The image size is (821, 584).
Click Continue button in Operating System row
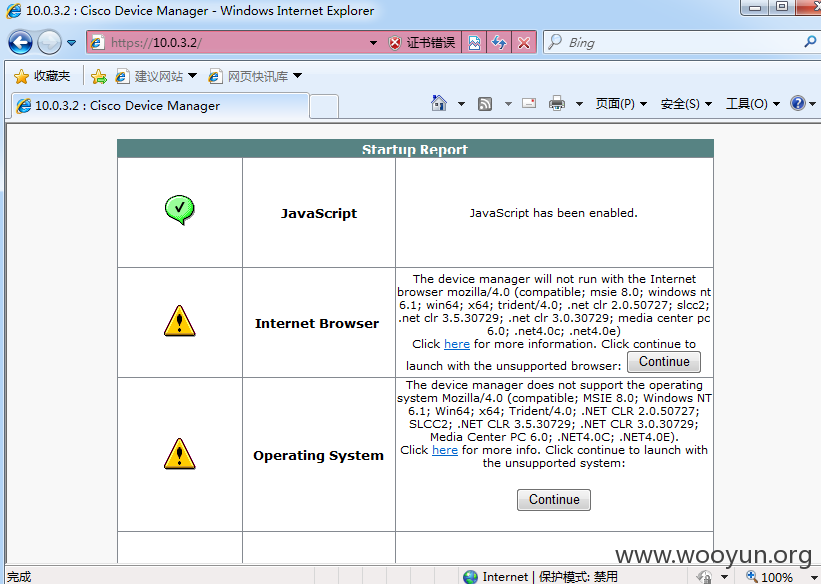553,500
